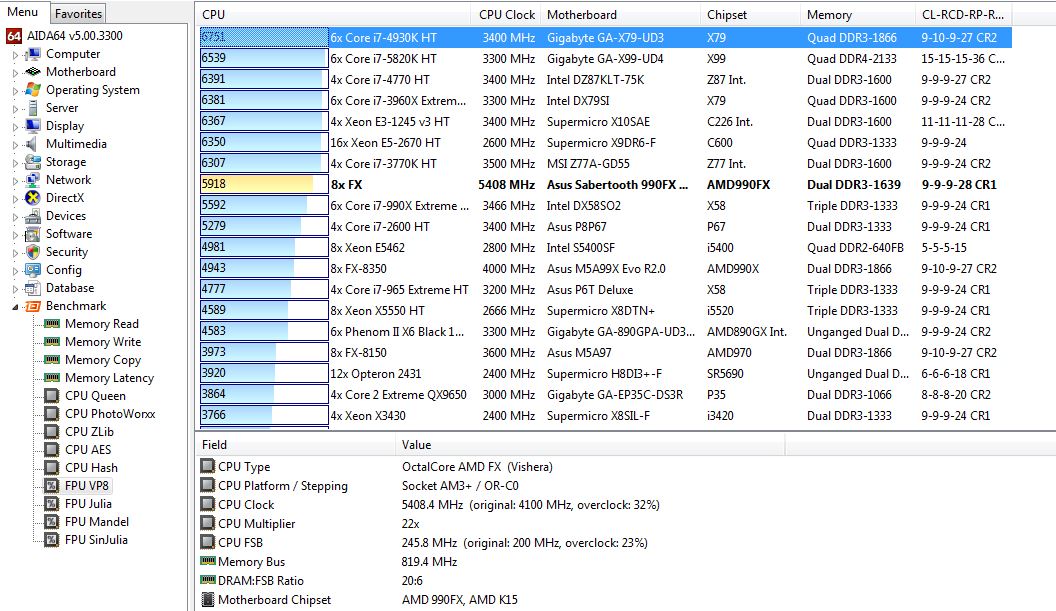The height and width of the screenshot is (611, 1056).
Task: Sort by the CPU Clock column header
Action: [x=506, y=14]
